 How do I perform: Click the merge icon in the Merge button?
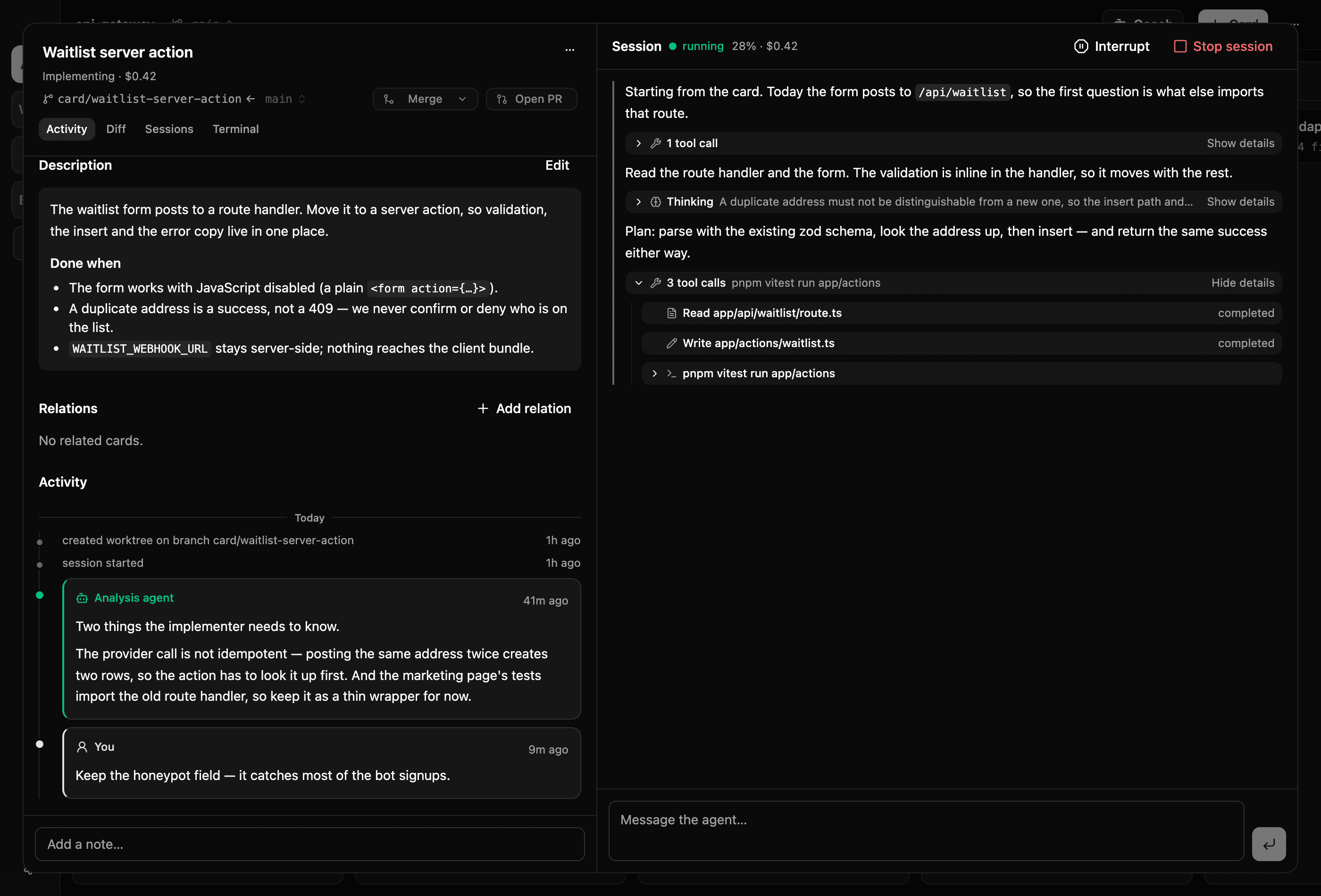point(389,99)
